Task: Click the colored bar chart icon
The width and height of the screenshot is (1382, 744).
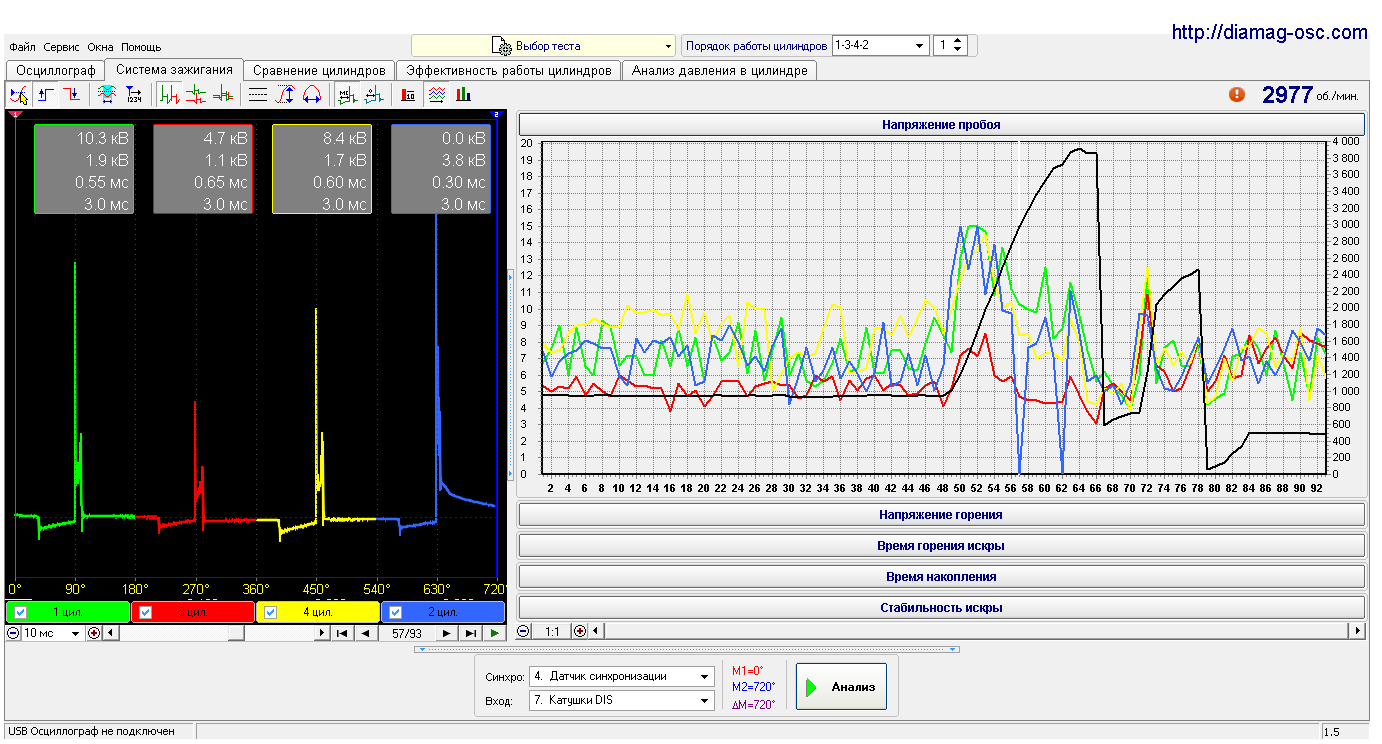Action: click(463, 95)
